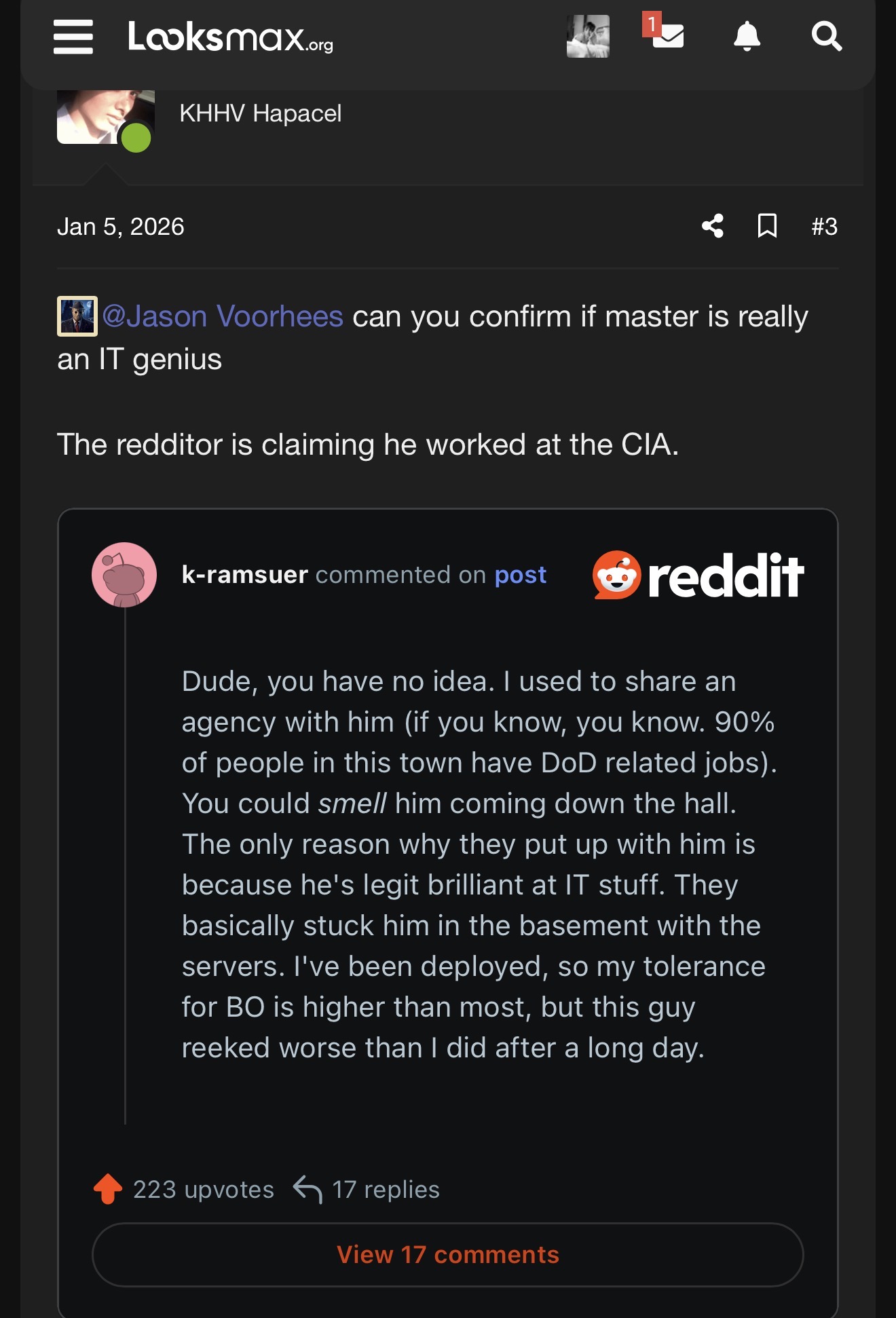Open your account avatar menu
Screen dimensions: 896x1318
[x=588, y=37]
